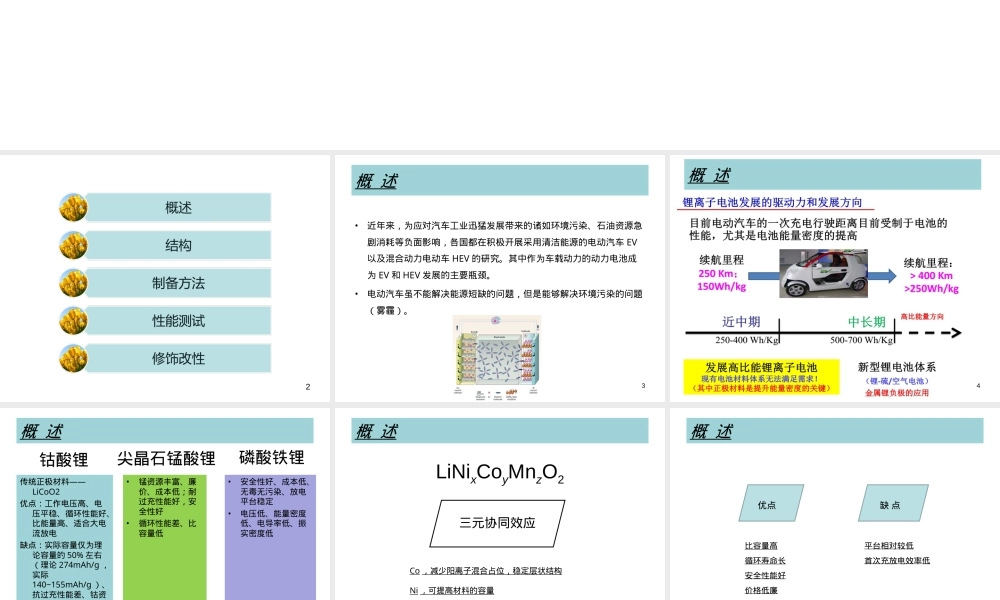Screen dimensions: 1000x600
Task: Select the electric car picture
Action: (x=823, y=274)
